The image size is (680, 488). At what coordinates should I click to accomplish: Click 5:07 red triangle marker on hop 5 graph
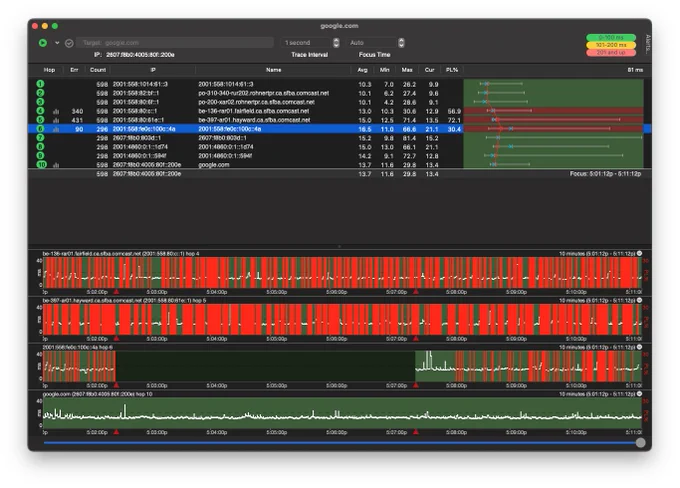[x=416, y=339]
